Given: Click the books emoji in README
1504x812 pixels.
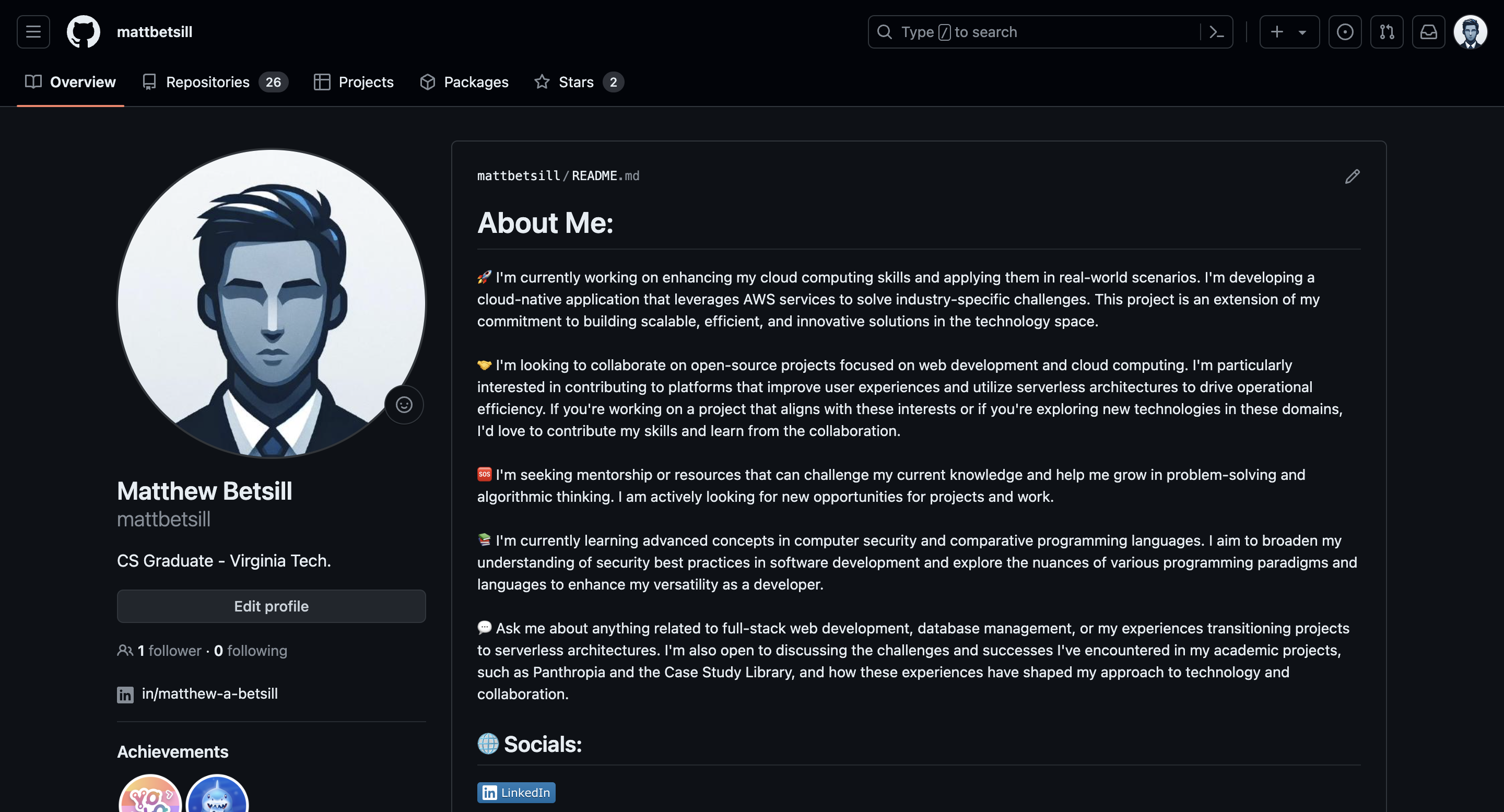Looking at the screenshot, I should [x=484, y=540].
